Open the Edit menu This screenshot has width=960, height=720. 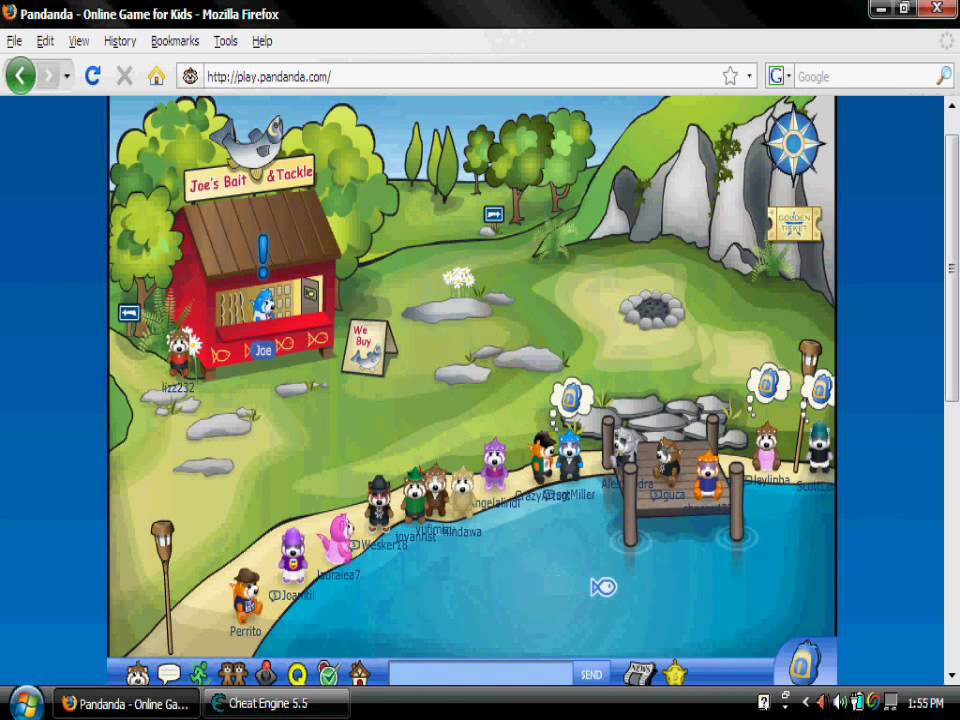(x=45, y=41)
